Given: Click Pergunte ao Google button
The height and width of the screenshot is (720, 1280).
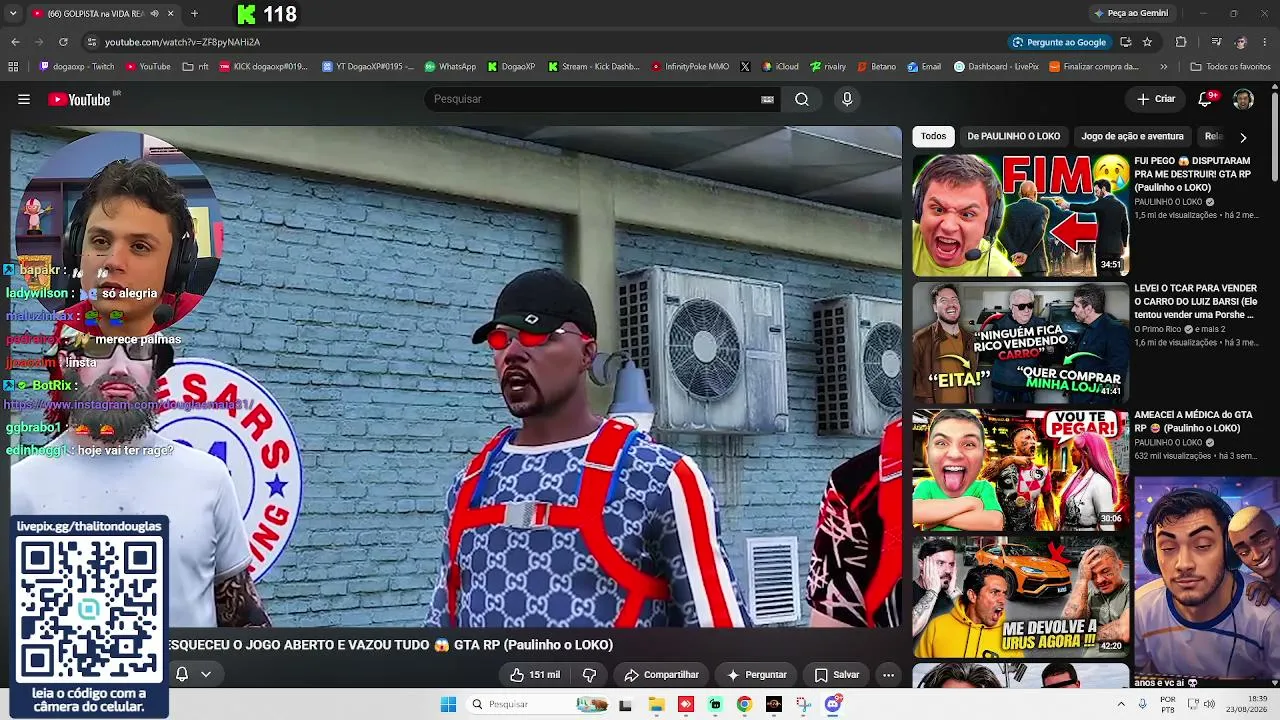Looking at the screenshot, I should [1059, 42].
